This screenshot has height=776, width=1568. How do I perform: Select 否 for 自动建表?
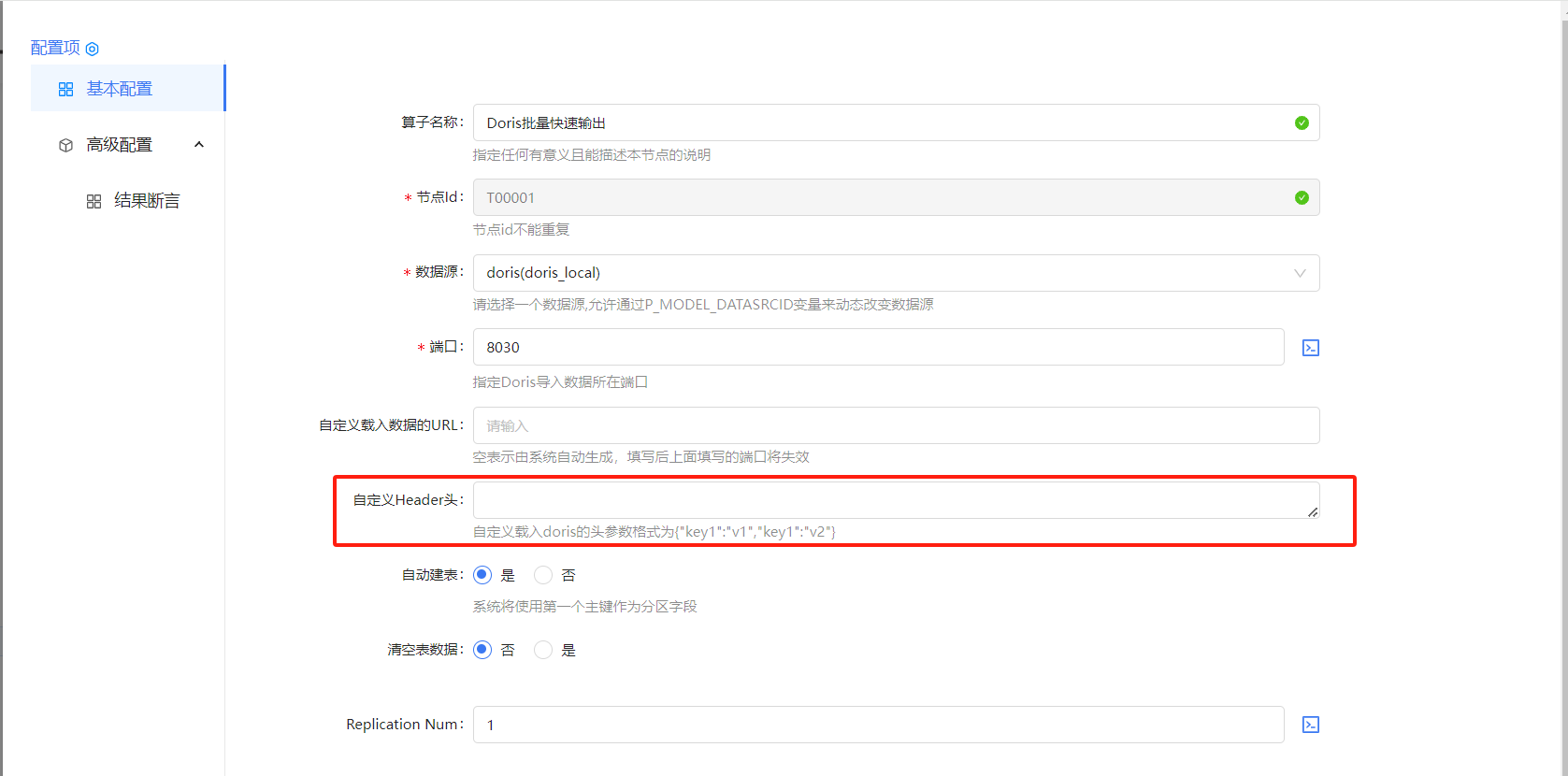(x=543, y=575)
